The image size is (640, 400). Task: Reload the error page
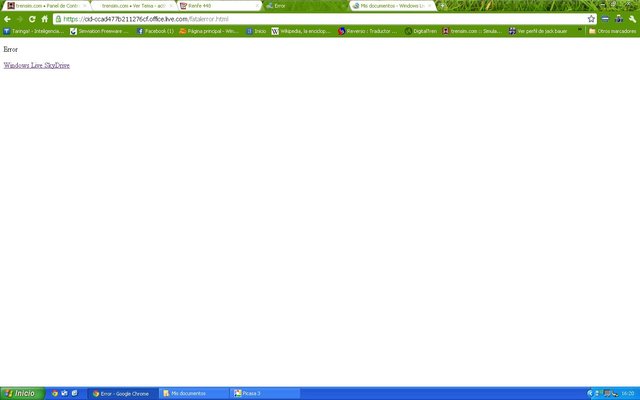tap(32, 19)
